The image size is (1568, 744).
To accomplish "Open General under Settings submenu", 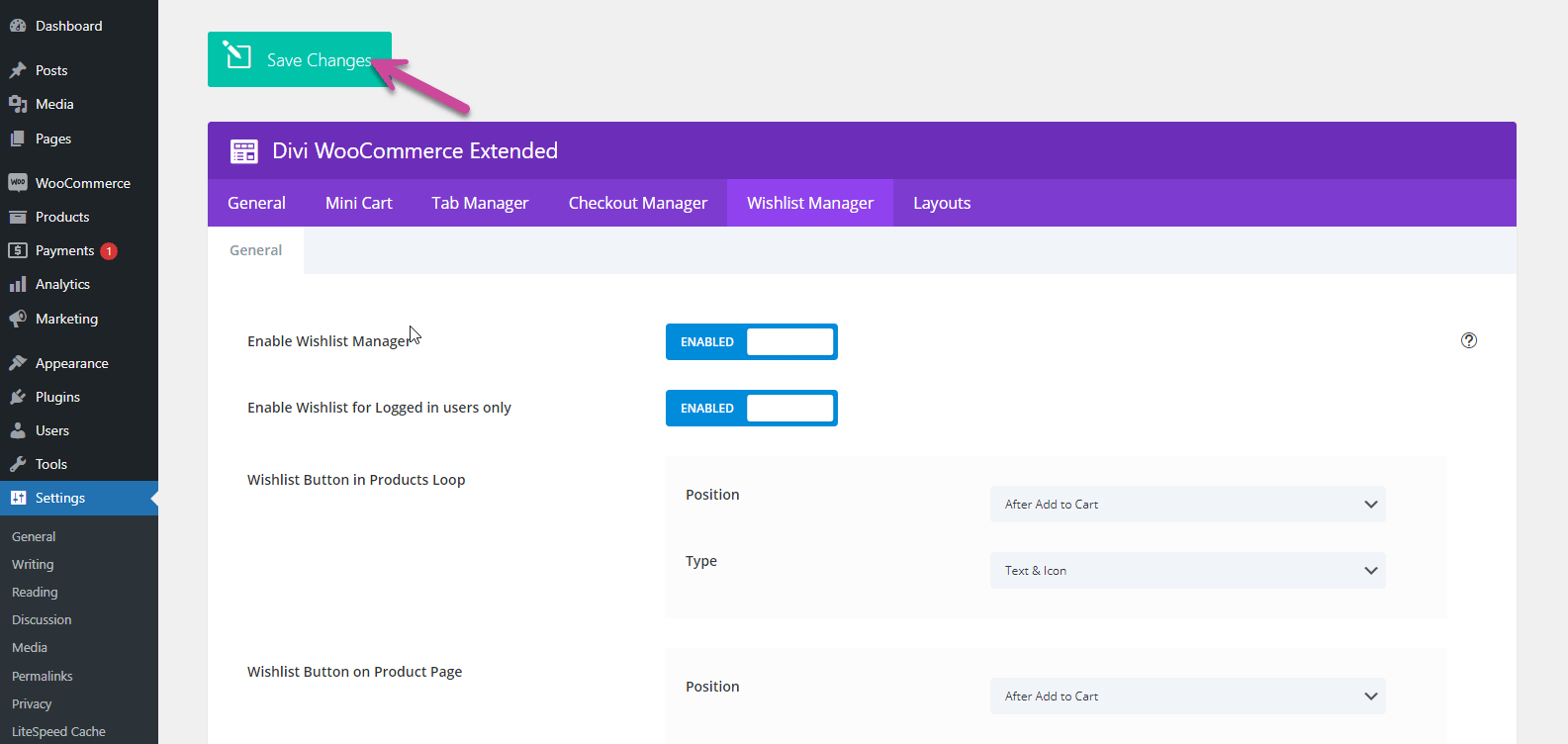I will coord(34,536).
